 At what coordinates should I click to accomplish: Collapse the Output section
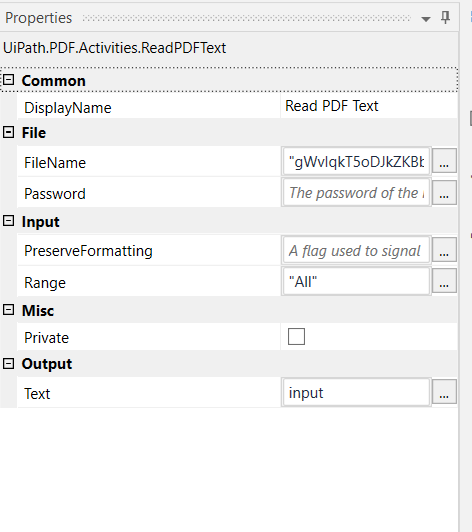point(8,364)
